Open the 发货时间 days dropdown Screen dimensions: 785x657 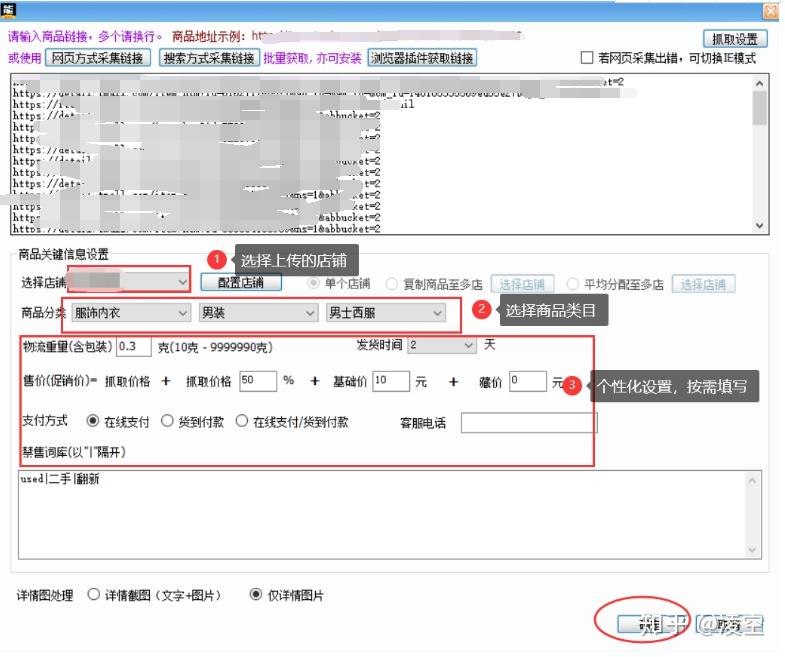click(x=441, y=345)
